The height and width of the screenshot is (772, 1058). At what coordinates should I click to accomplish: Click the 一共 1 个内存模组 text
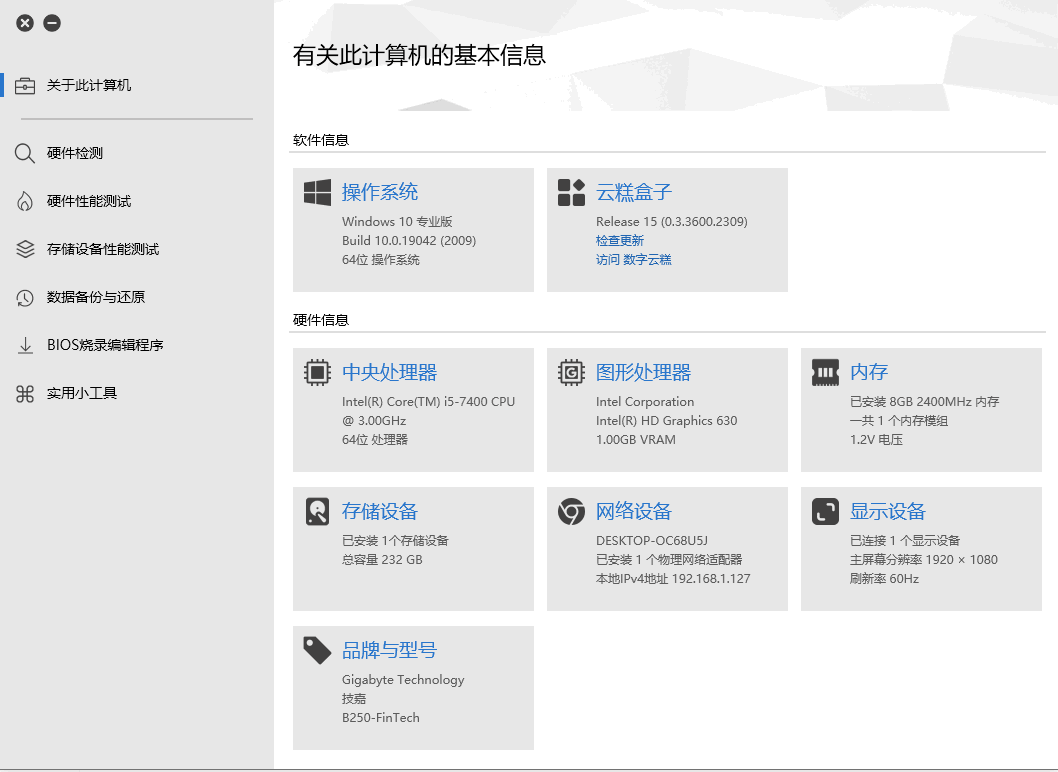(x=899, y=420)
